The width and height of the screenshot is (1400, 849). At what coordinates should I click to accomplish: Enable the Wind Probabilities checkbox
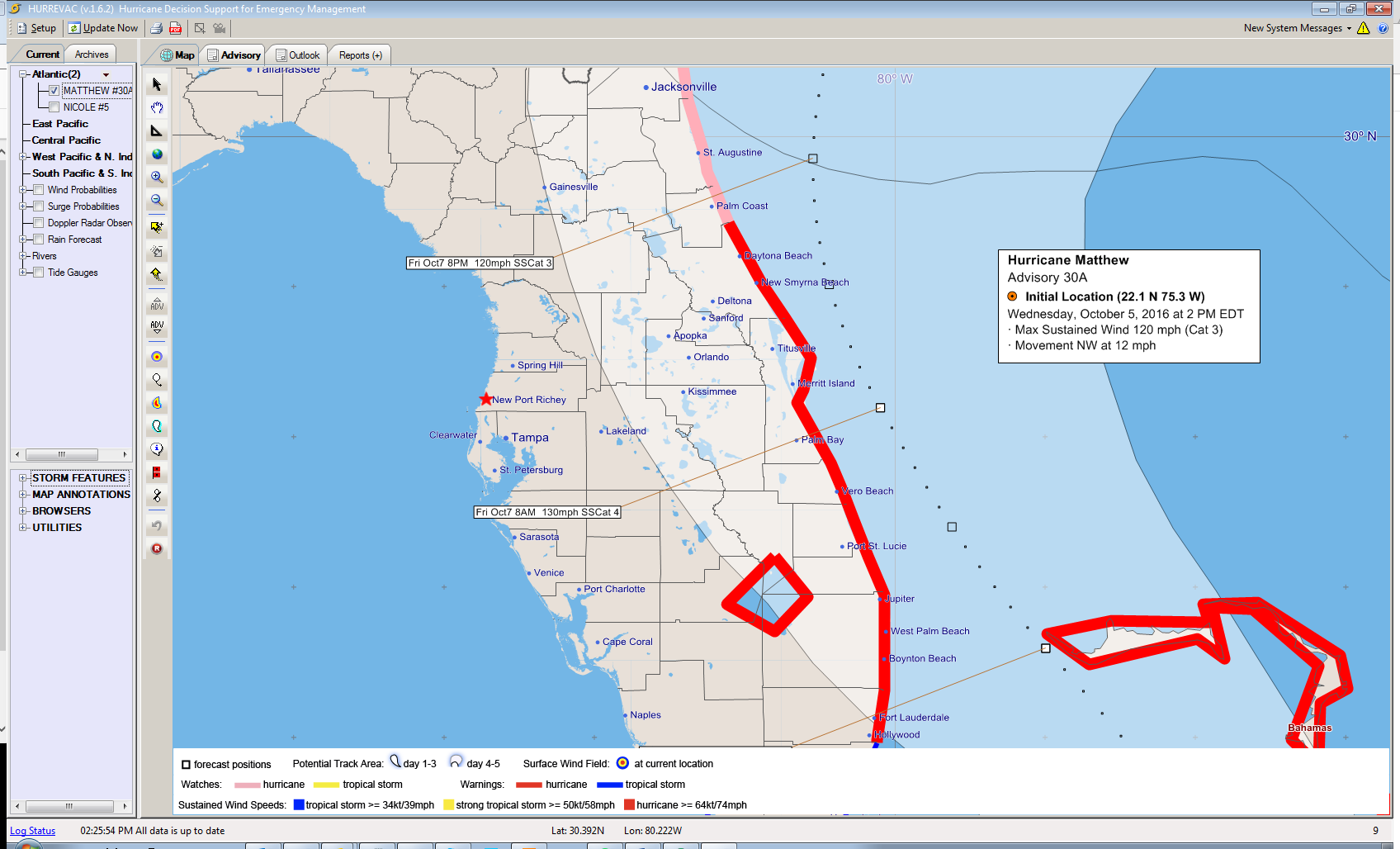(39, 190)
